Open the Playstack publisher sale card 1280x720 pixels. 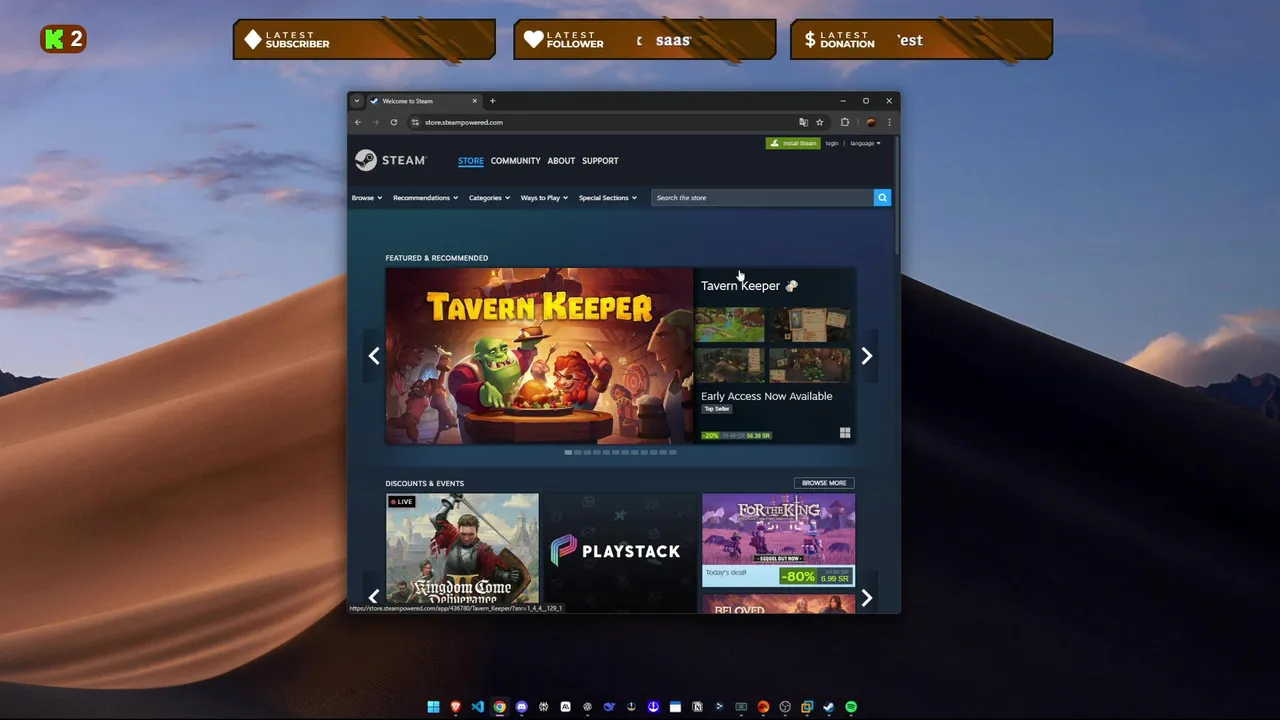coord(620,553)
